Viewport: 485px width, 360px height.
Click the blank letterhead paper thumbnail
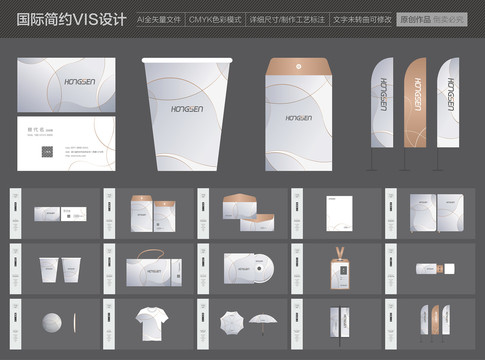[x=339, y=213]
